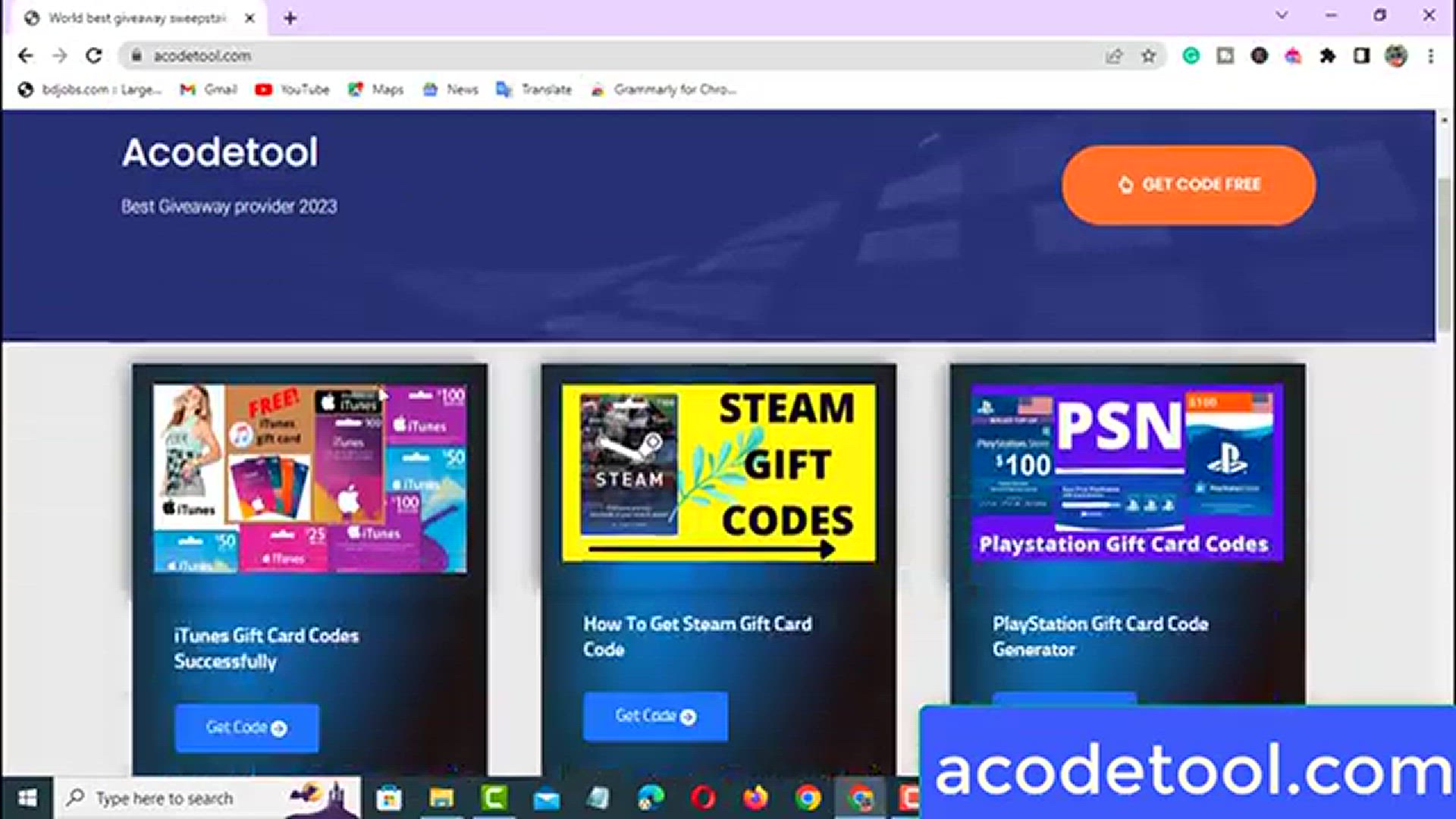Open the News bookmark
This screenshot has width=1456, height=819.
(450, 89)
